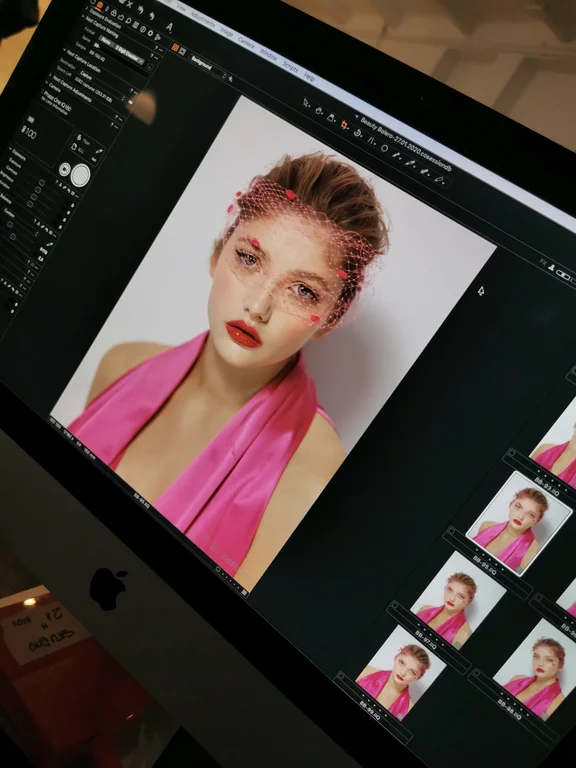Screen dimensions: 576x768
Task: Click tag box on BB-97.IIQ label bar
Action: click(395, 605)
